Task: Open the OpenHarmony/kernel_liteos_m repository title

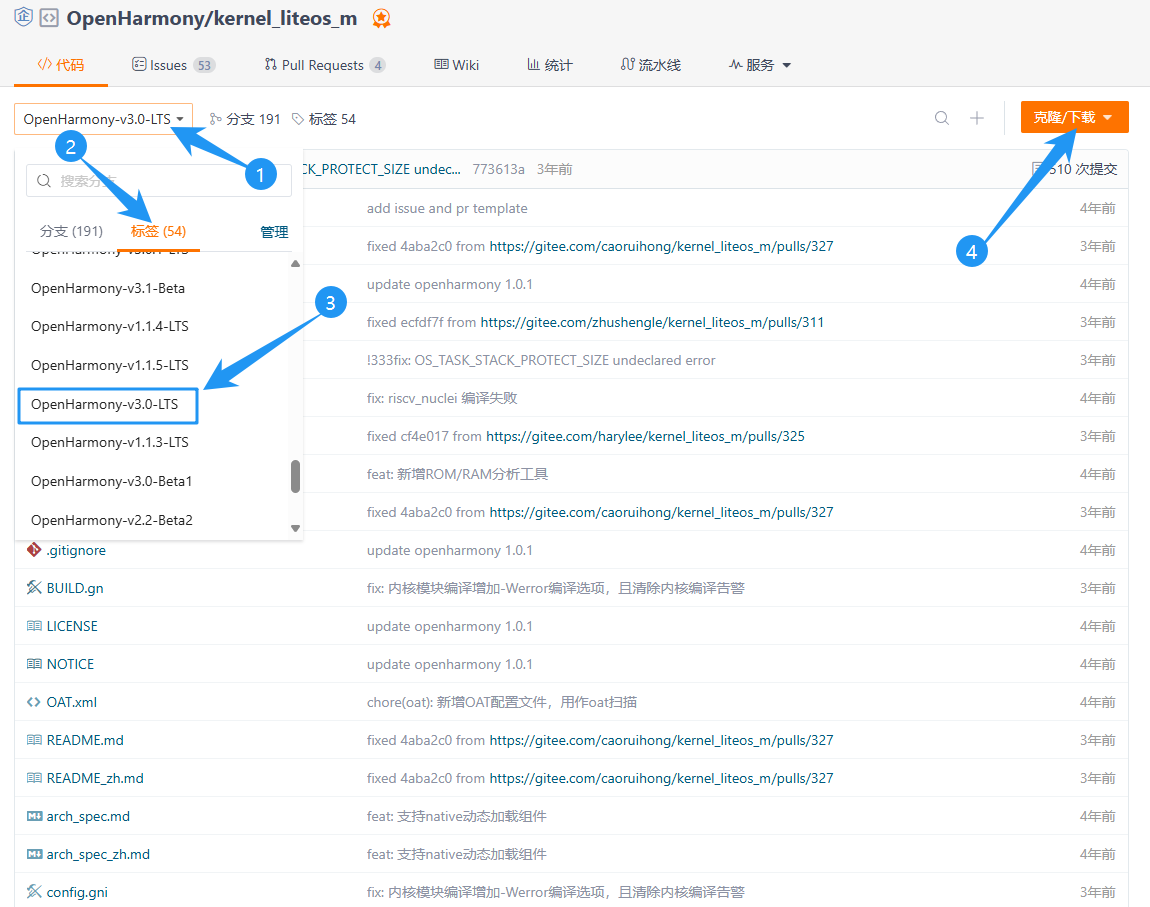Action: (212, 18)
